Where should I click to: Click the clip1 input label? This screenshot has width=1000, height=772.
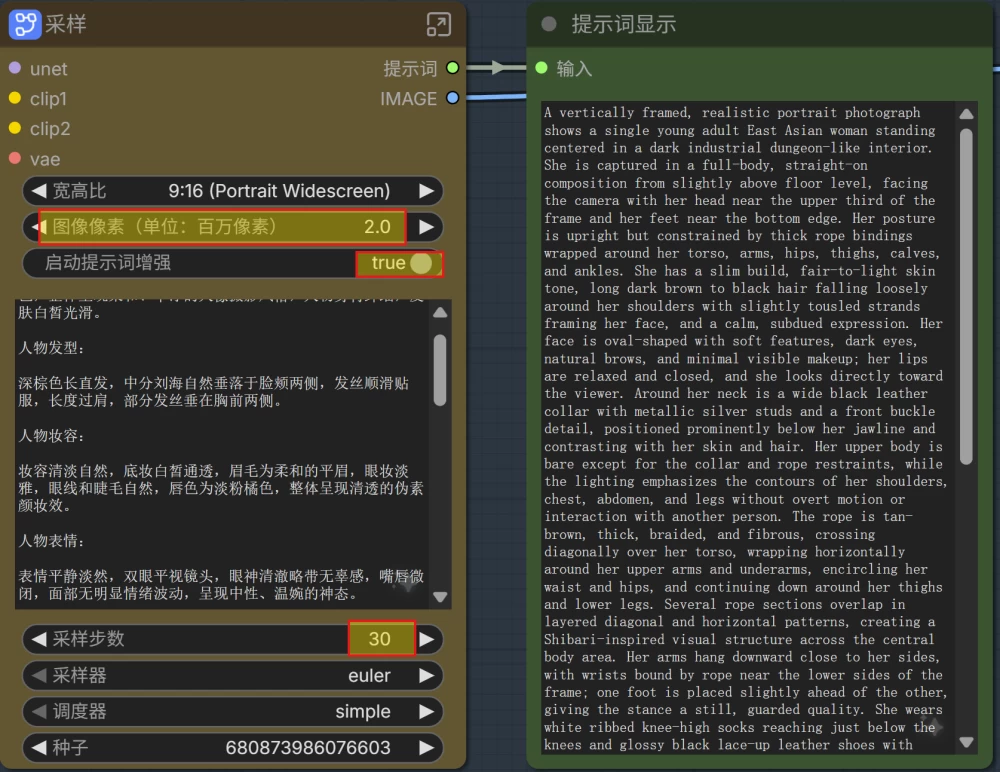[x=48, y=99]
